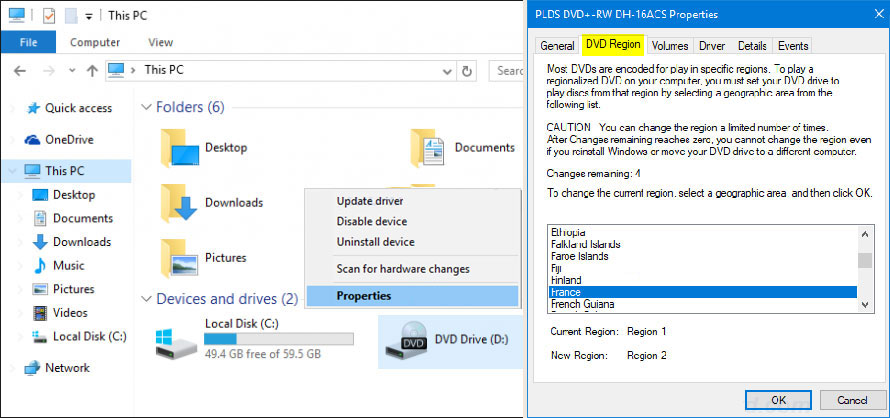
Task: Select This PC in navigation pane
Action: 65,170
